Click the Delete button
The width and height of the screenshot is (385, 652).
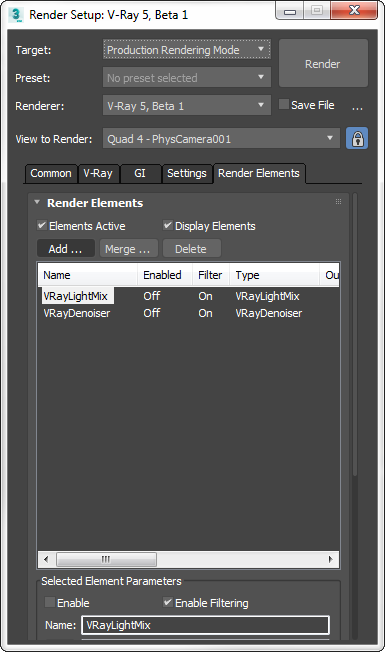(x=191, y=249)
